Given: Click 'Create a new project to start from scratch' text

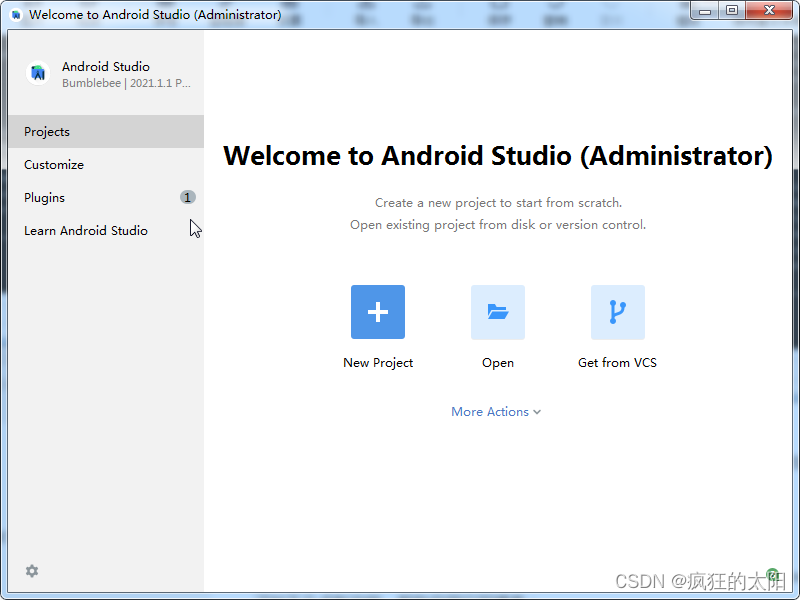Looking at the screenshot, I should (x=498, y=203).
